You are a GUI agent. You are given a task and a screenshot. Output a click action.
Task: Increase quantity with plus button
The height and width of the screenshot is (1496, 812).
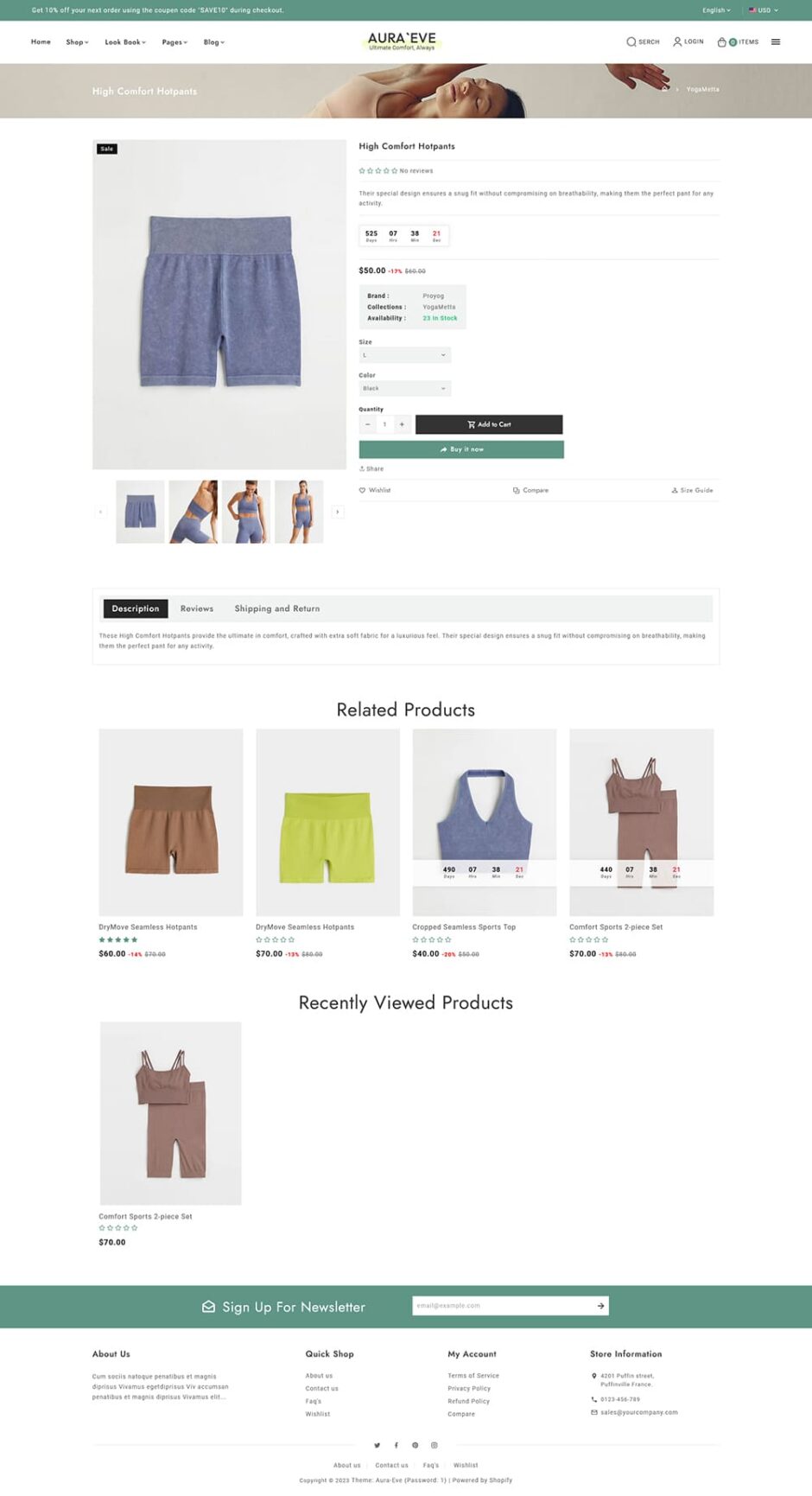coord(402,424)
